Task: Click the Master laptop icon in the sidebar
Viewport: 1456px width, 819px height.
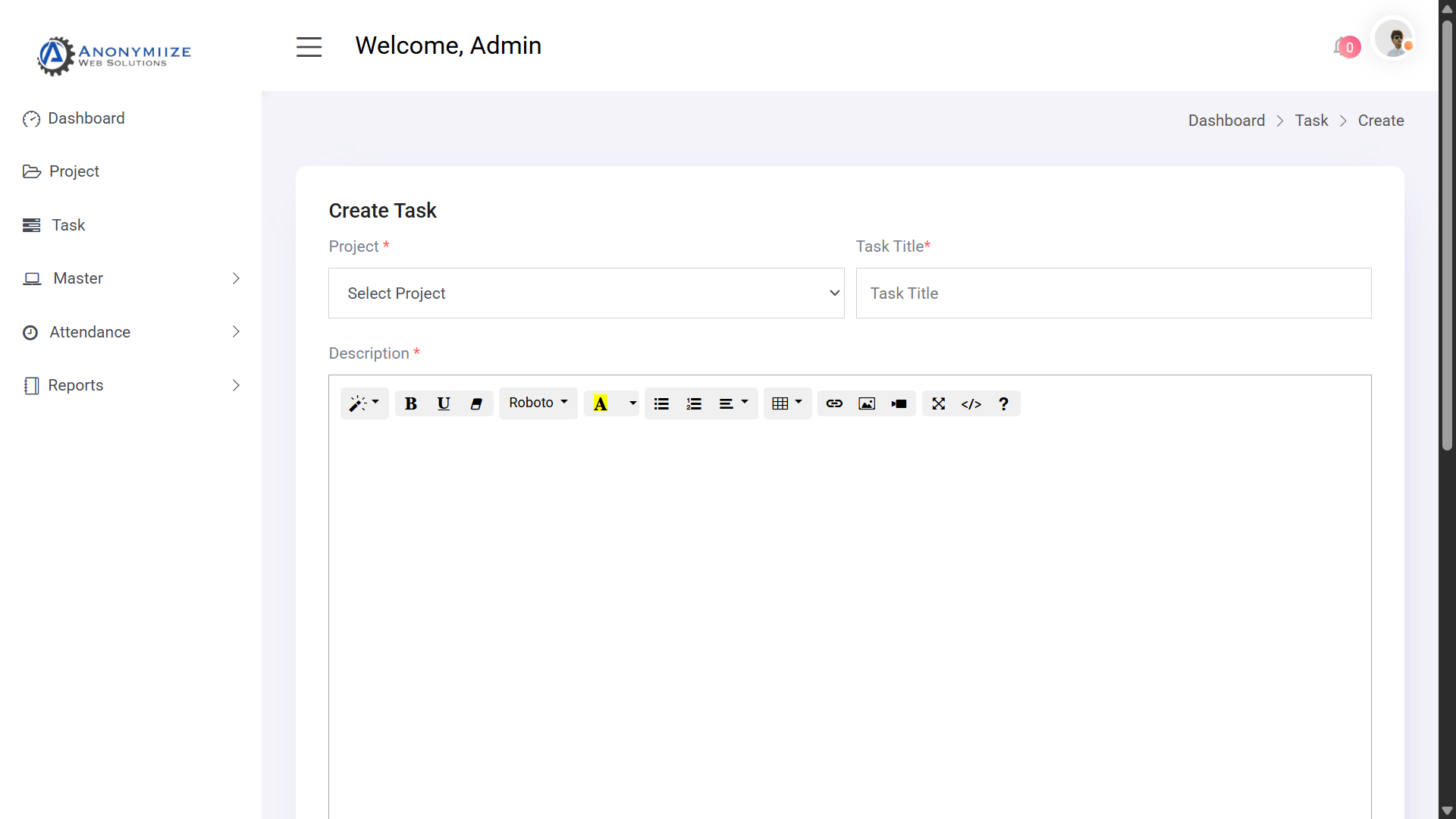Action: [x=32, y=279]
